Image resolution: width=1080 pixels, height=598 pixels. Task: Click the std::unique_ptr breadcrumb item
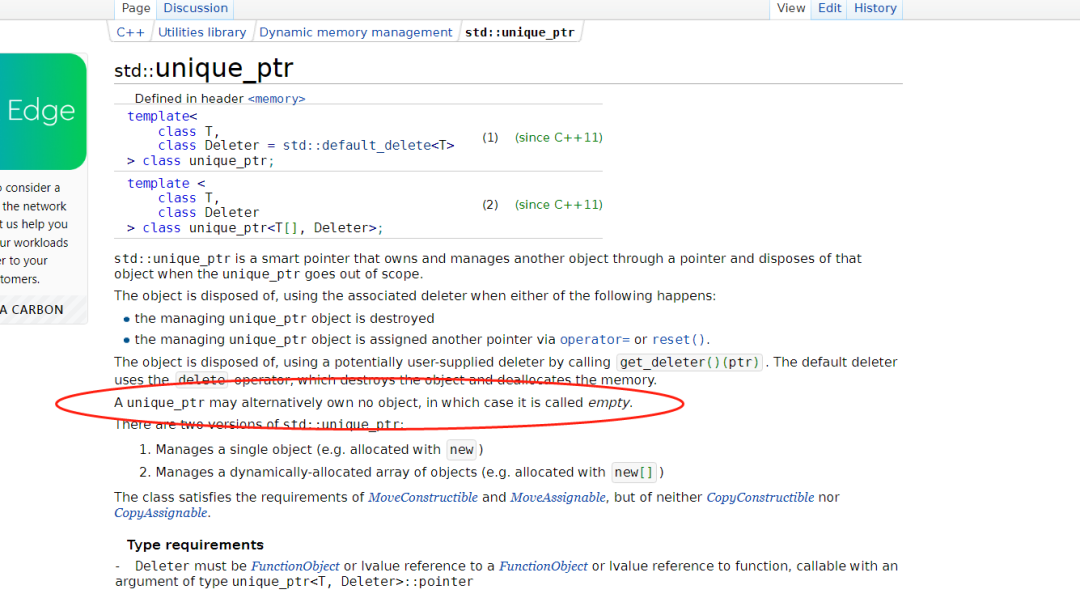519,32
